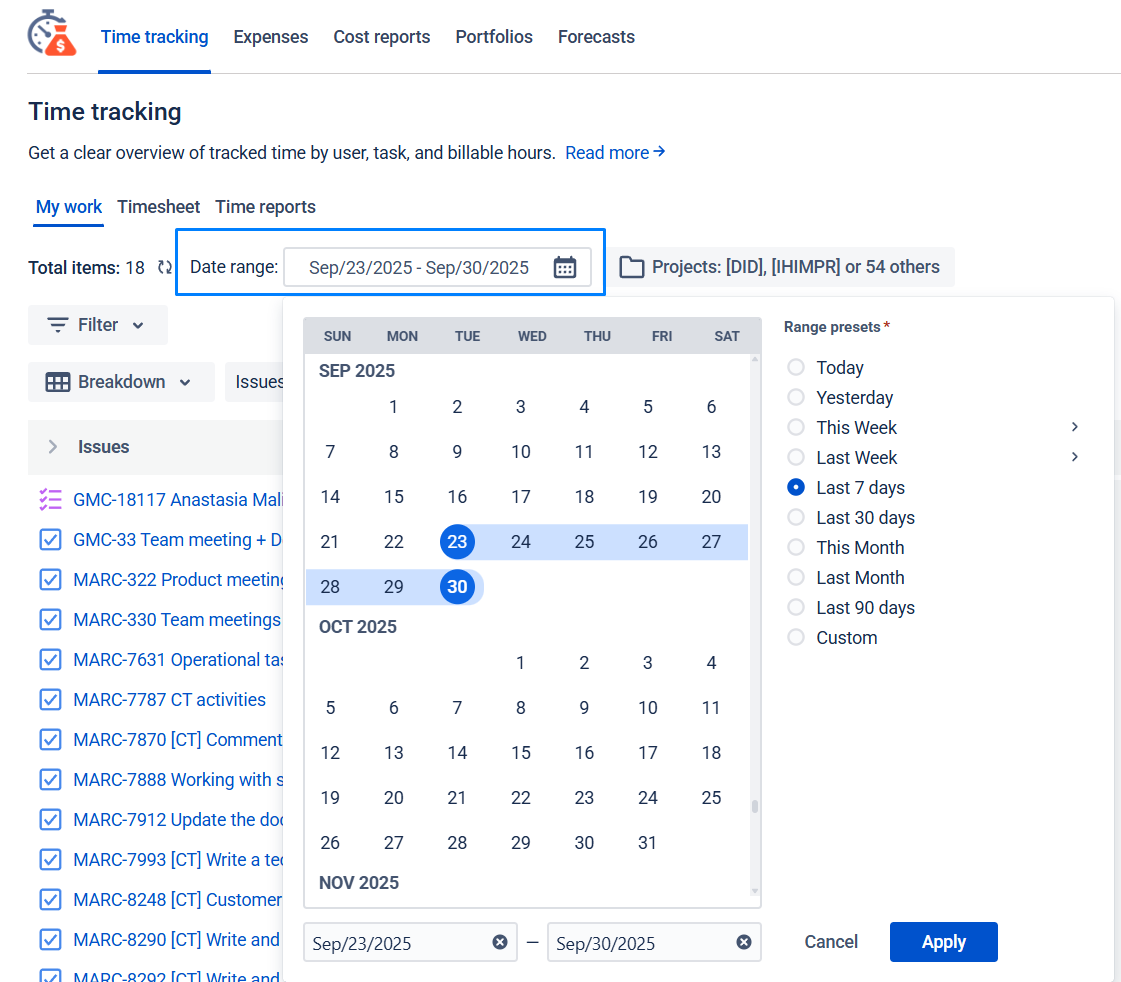Click the calendar vertical scrollbar thumb
1121x982 pixels.
(x=755, y=806)
